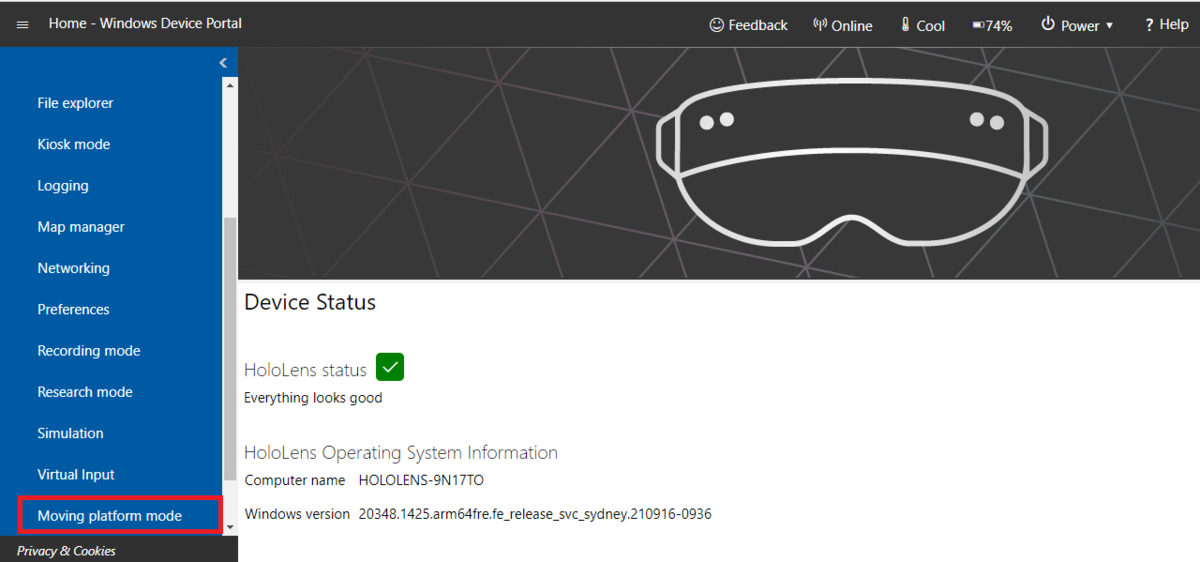Open Moving platform mode page
Viewport: 1200px width, 562px height.
point(110,516)
